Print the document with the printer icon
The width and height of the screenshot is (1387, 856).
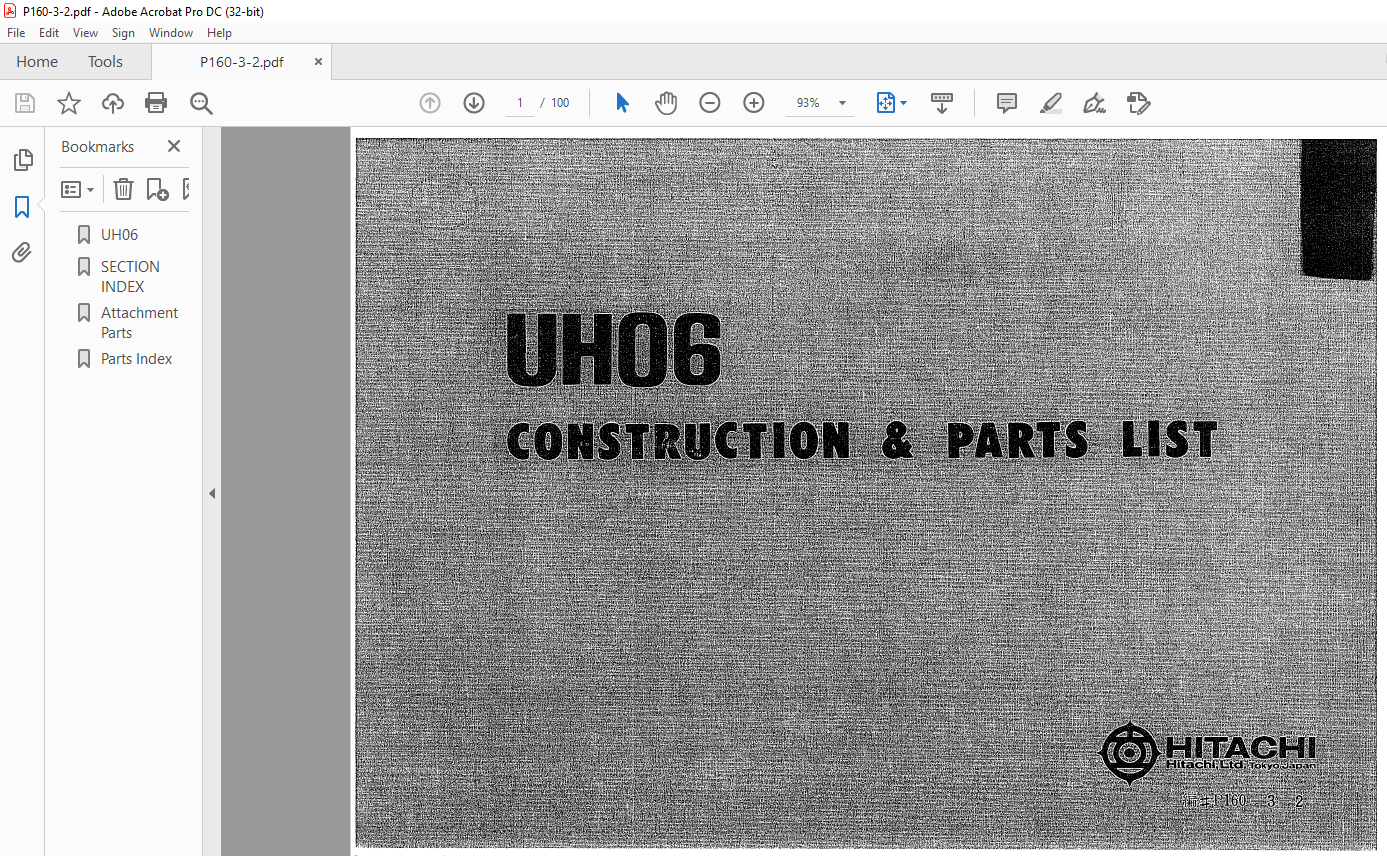click(x=156, y=103)
